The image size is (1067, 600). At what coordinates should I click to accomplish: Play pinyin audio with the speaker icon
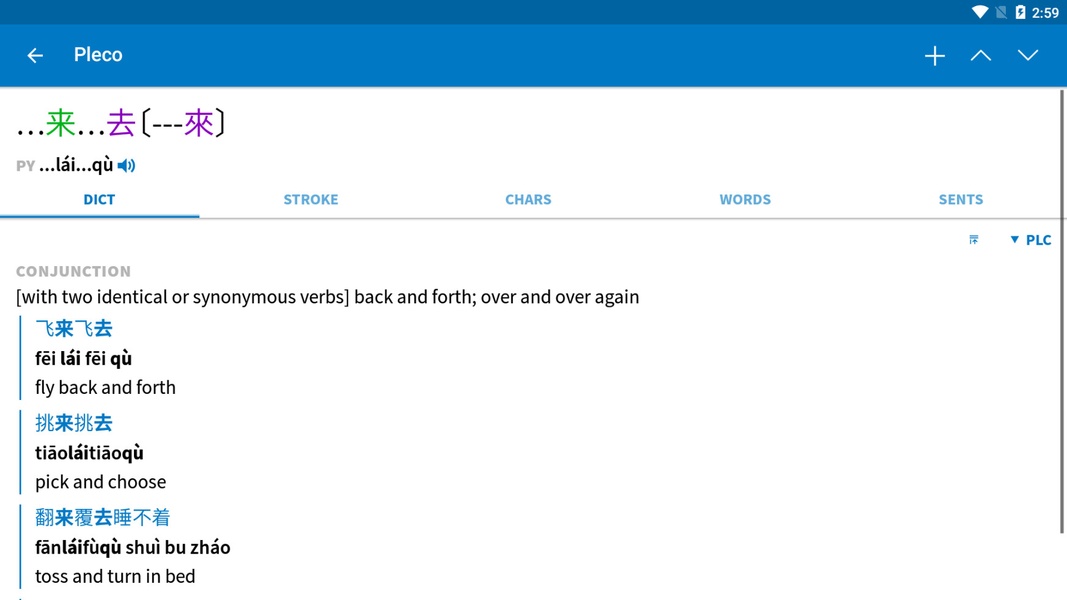point(127,165)
